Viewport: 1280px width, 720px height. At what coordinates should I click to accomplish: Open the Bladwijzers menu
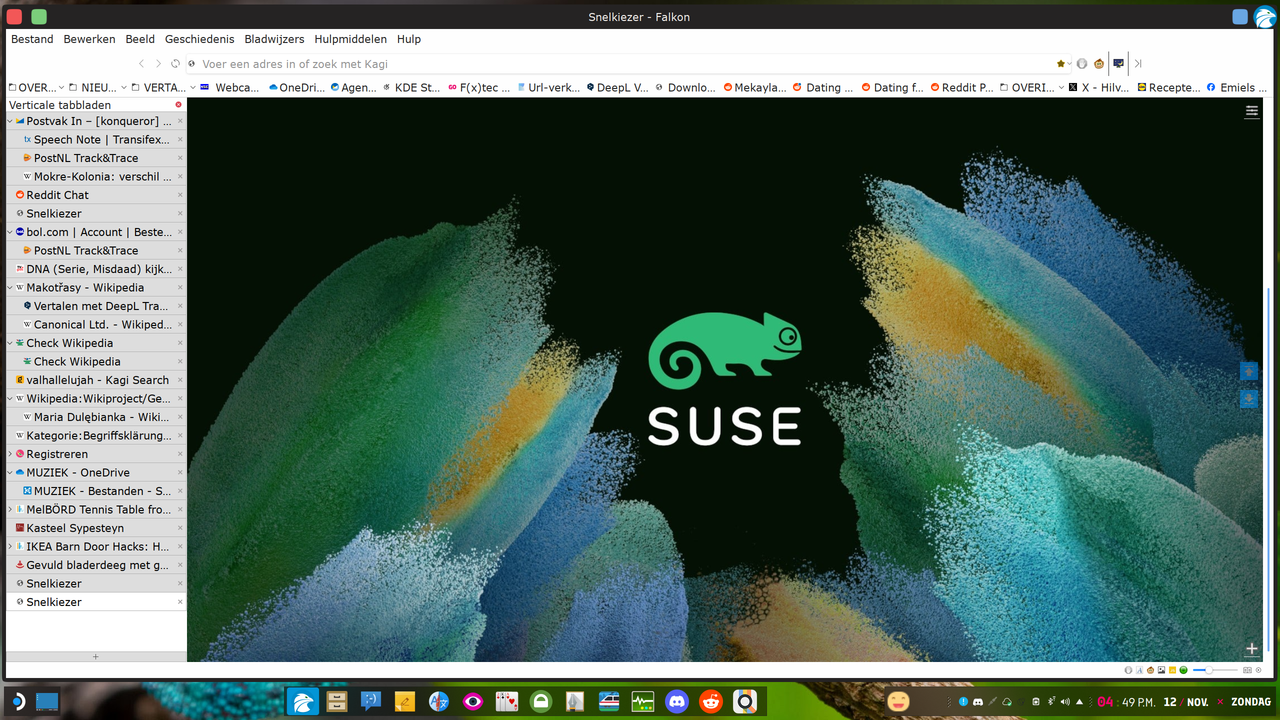point(274,39)
